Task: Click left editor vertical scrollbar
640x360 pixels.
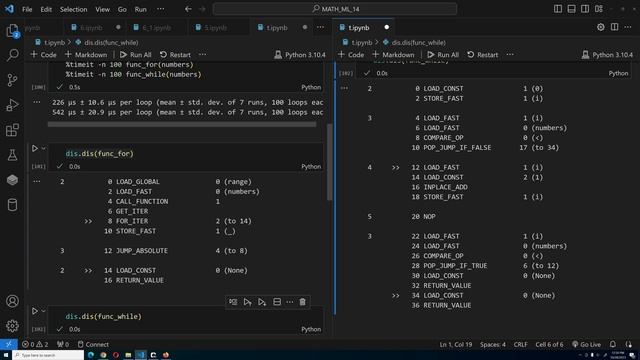Action: [x=330, y=162]
